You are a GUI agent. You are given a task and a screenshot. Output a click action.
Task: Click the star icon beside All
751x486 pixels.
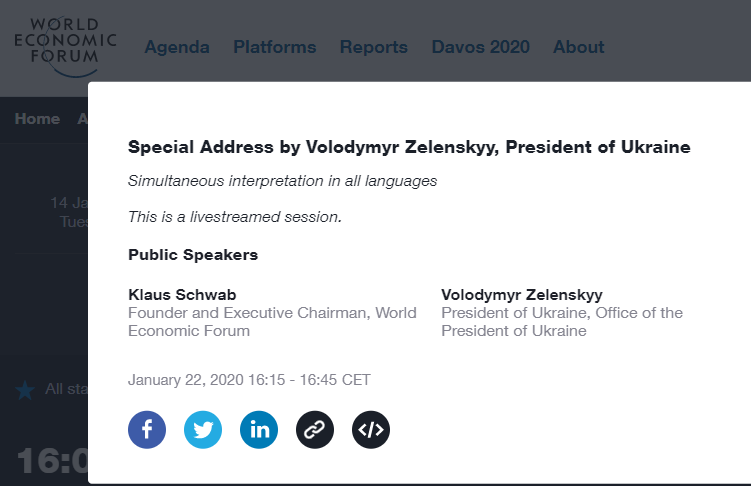pyautogui.click(x=25, y=390)
